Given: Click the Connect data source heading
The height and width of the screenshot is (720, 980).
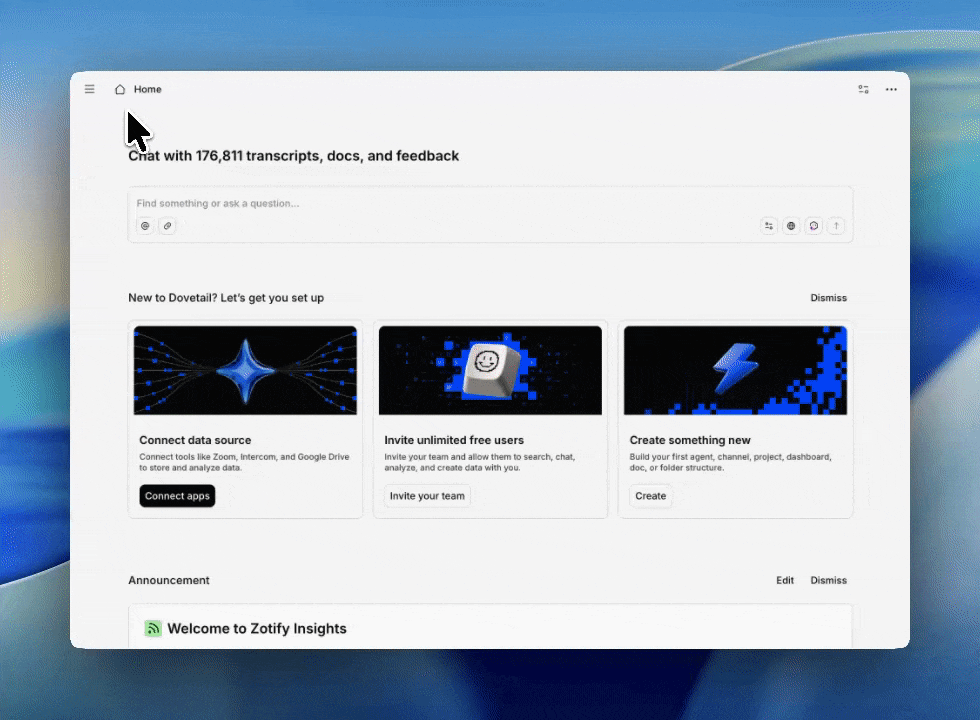Looking at the screenshot, I should [x=195, y=440].
